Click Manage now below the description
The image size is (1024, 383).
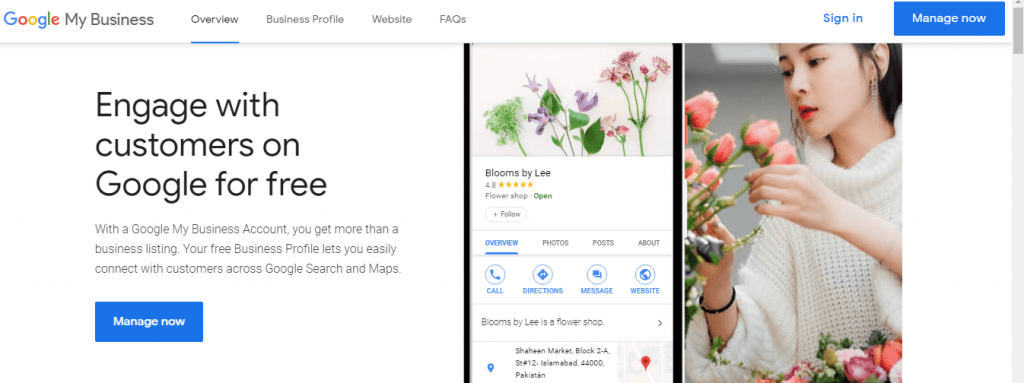(149, 322)
